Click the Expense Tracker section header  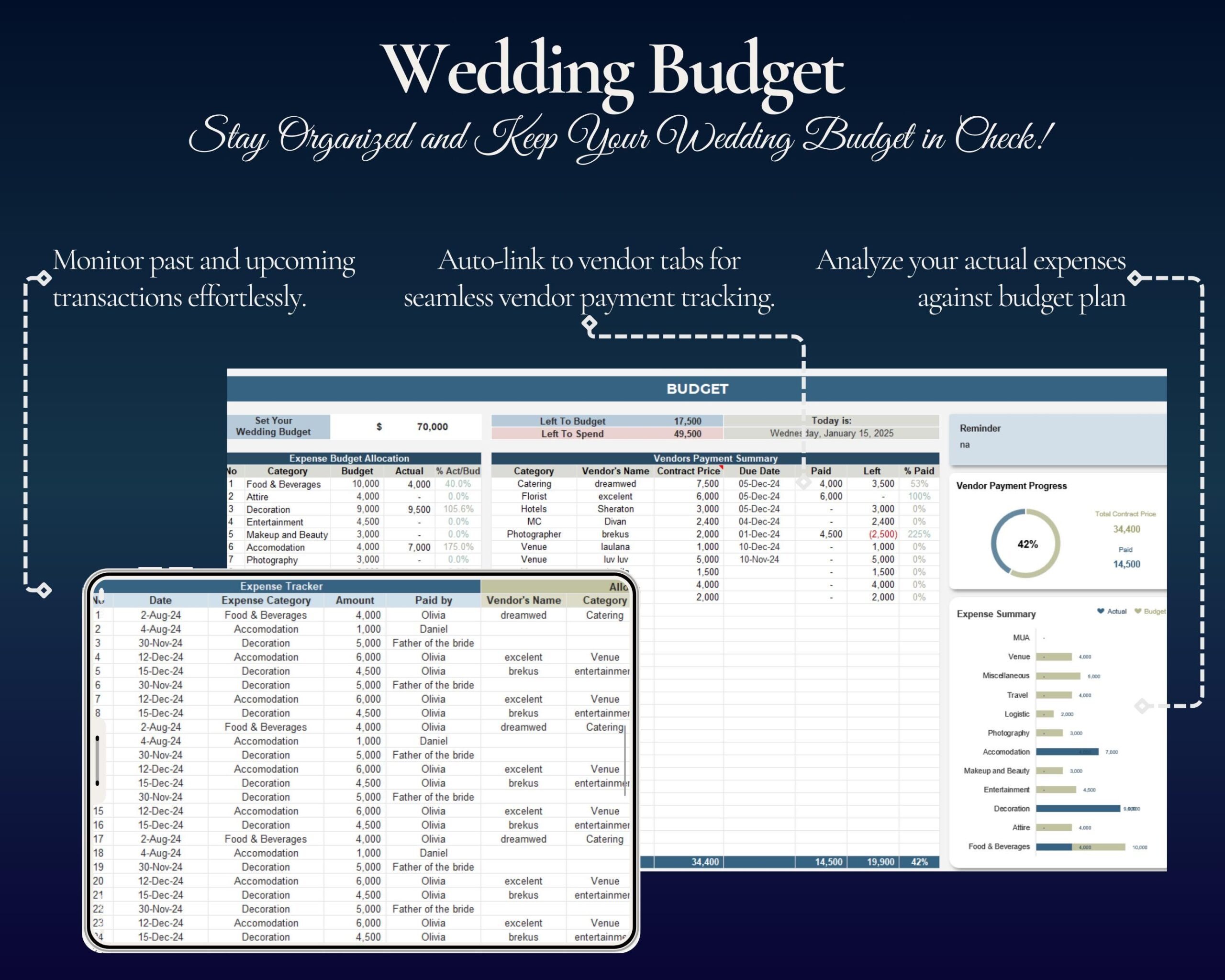[x=281, y=586]
